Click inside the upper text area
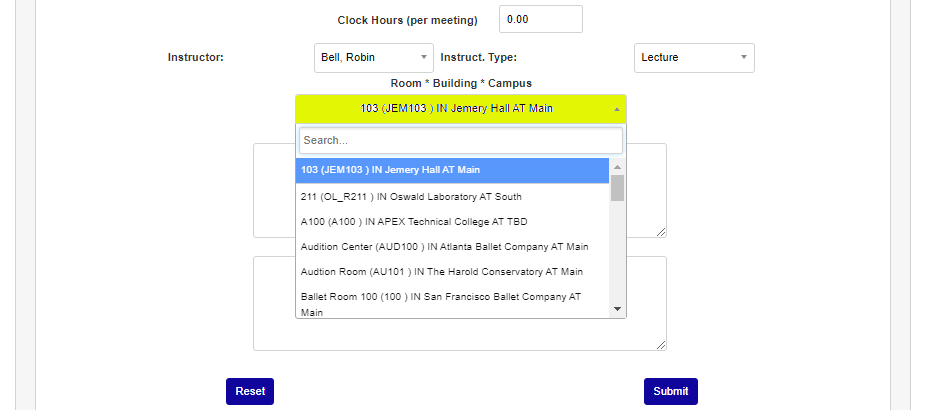The width and height of the screenshot is (928, 410). (274, 190)
